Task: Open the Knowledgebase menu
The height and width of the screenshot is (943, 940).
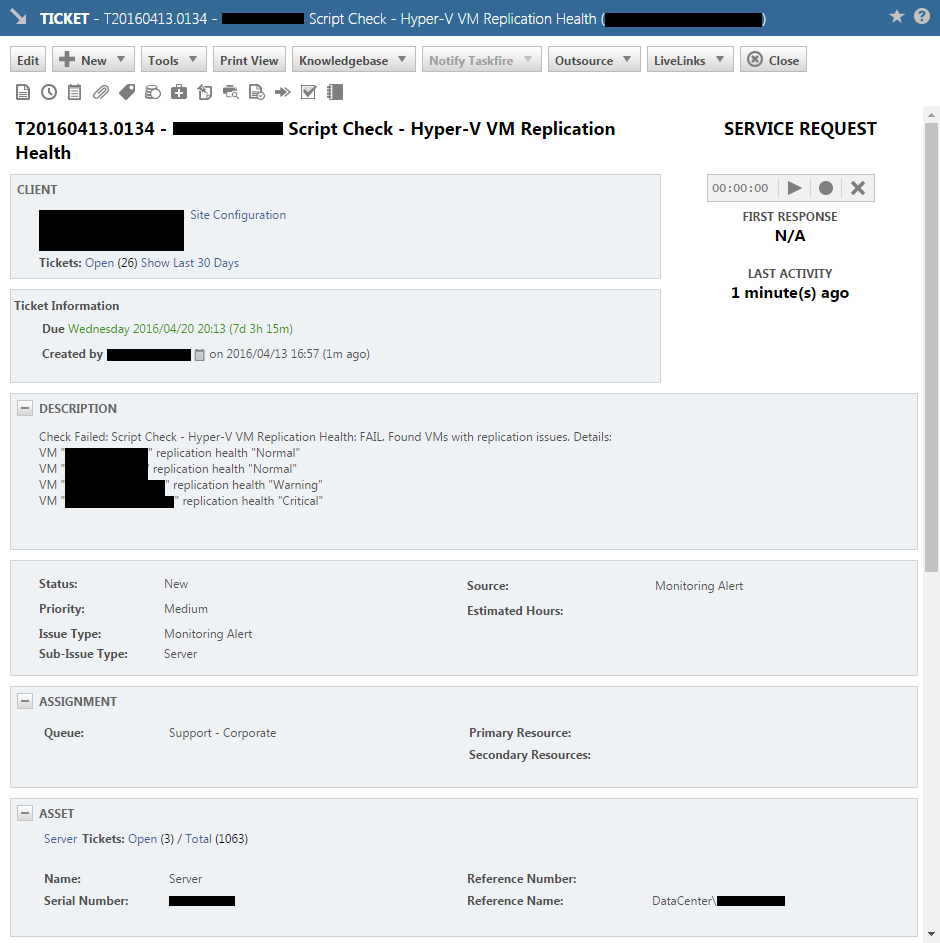Action: point(353,59)
